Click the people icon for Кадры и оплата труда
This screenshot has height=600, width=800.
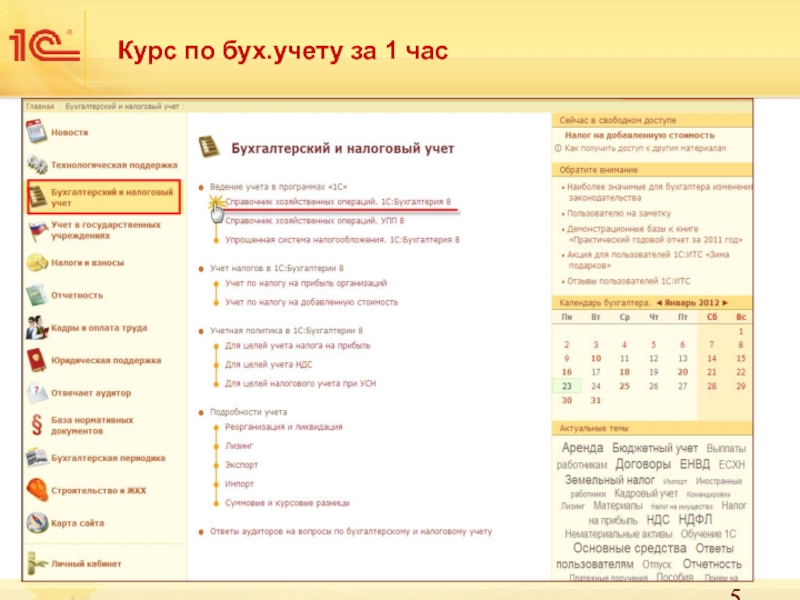pos(37,328)
